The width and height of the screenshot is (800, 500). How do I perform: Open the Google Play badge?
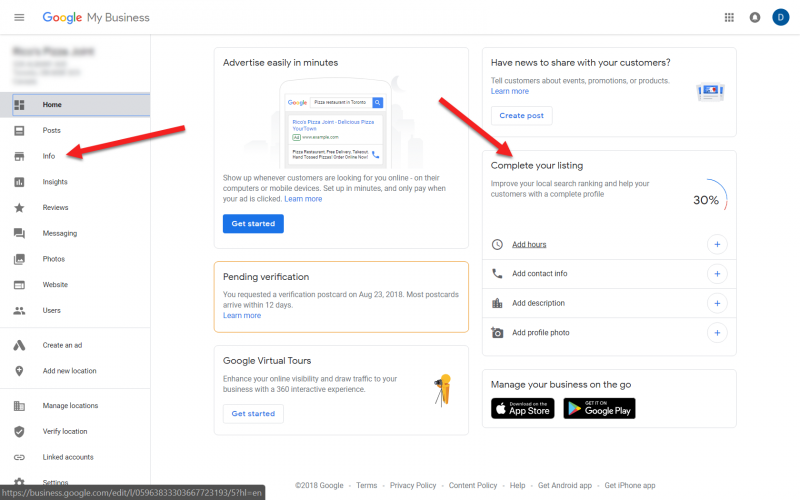pyautogui.click(x=599, y=408)
